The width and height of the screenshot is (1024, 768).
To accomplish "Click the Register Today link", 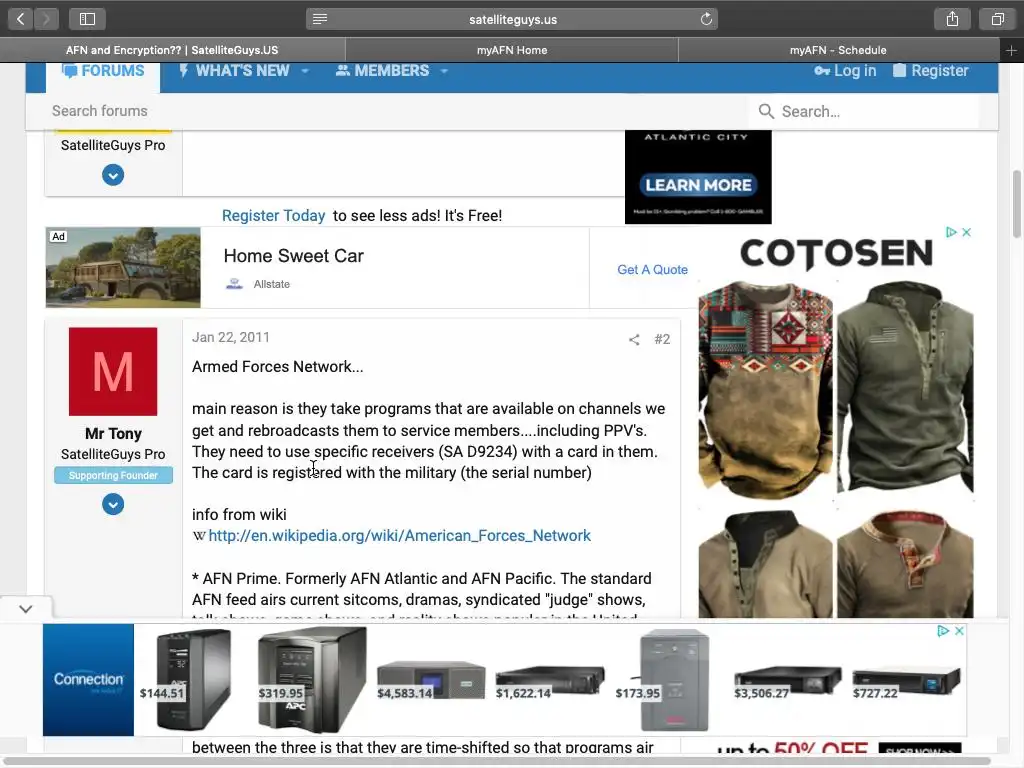I will [x=274, y=216].
